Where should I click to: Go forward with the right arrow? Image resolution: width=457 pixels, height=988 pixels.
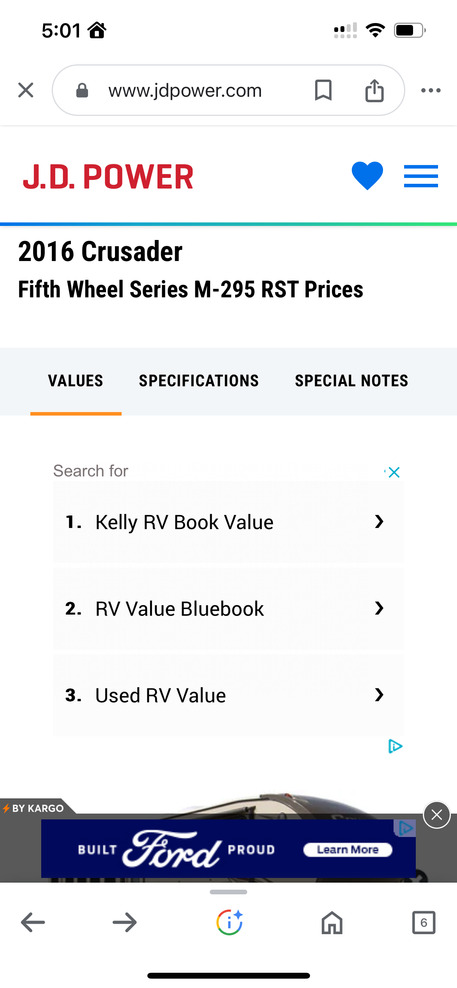click(125, 923)
